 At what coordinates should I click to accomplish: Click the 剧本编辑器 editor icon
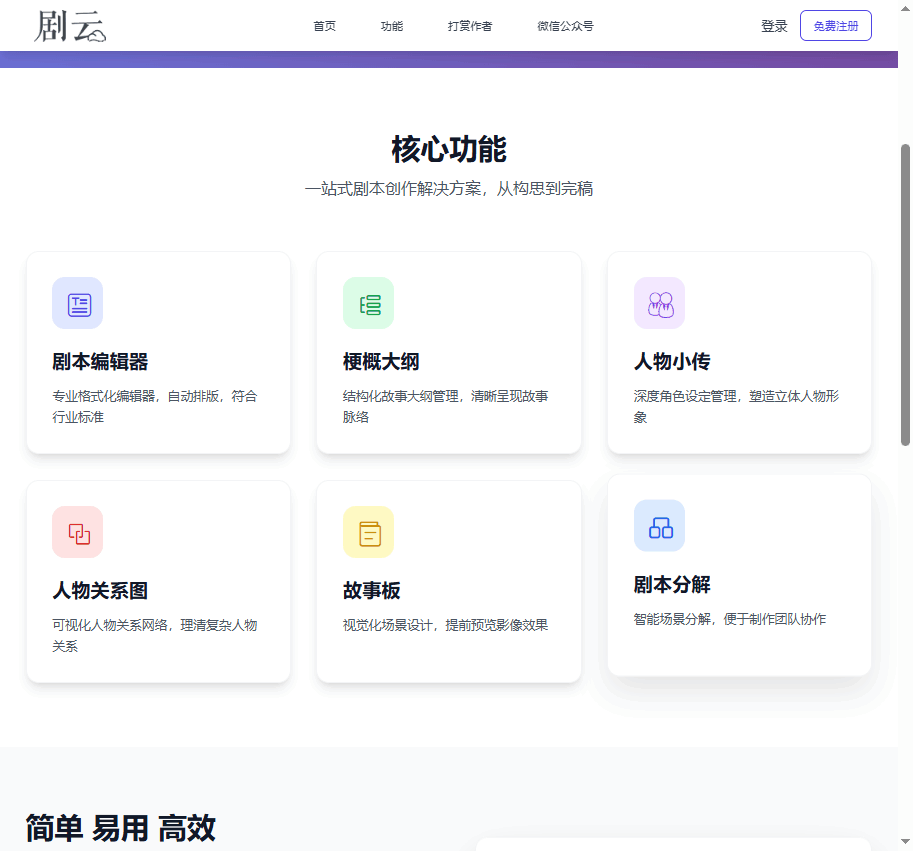[77, 303]
